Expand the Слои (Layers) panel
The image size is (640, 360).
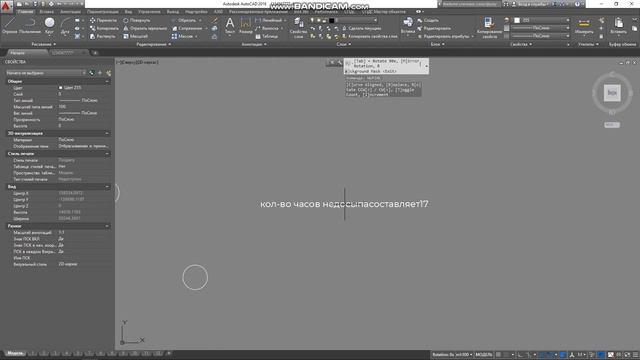[344, 44]
